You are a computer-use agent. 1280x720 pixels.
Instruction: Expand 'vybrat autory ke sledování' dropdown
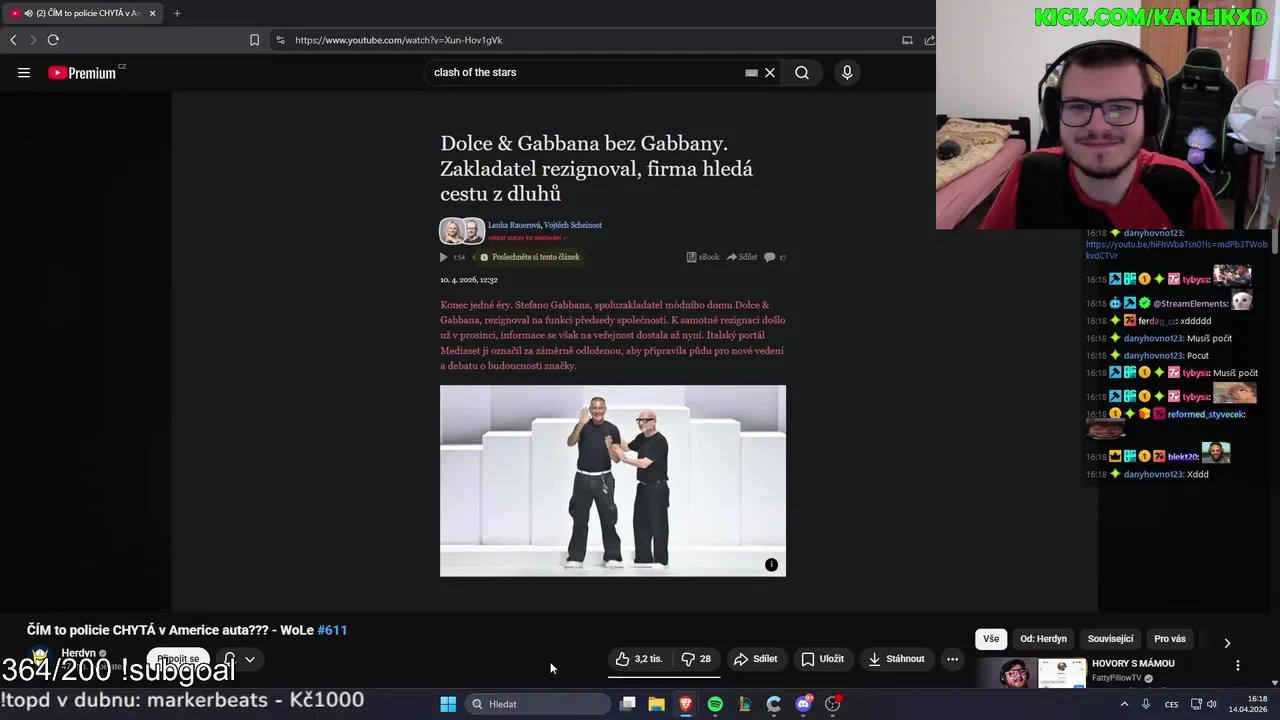pos(528,238)
